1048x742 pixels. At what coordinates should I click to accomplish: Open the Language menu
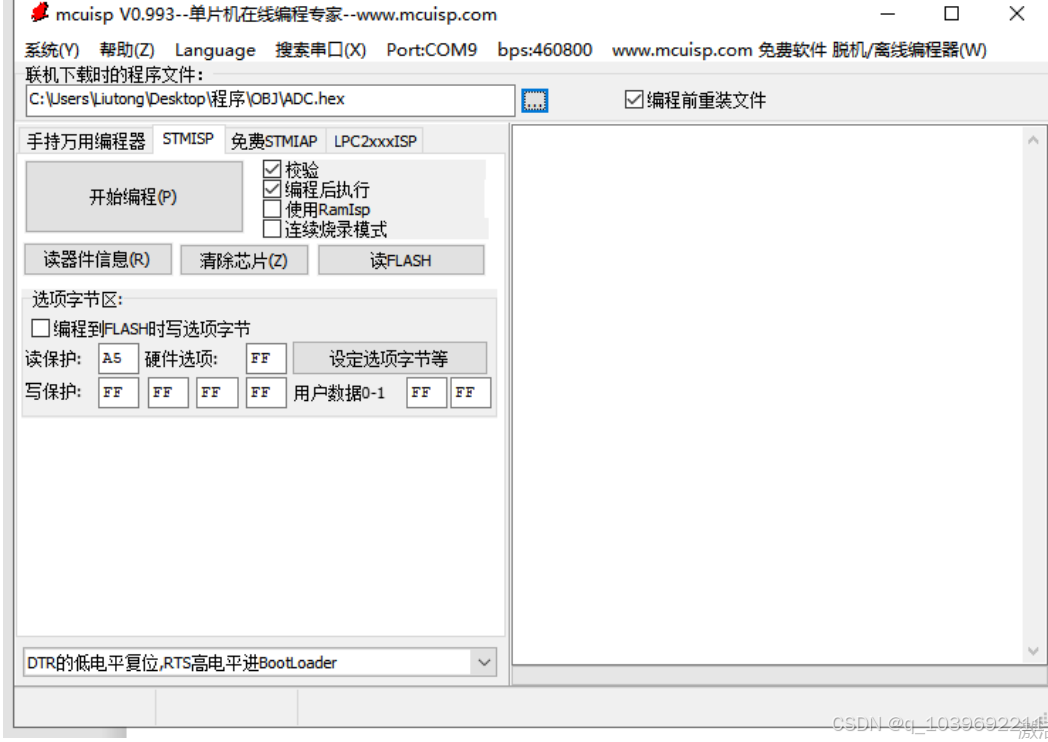click(x=215, y=50)
